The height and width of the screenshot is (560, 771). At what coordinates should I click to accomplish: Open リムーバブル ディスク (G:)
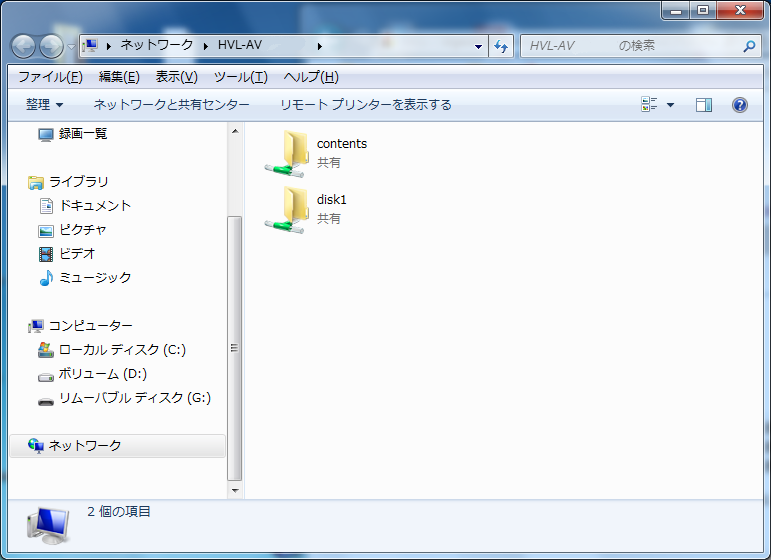pyautogui.click(x=135, y=398)
